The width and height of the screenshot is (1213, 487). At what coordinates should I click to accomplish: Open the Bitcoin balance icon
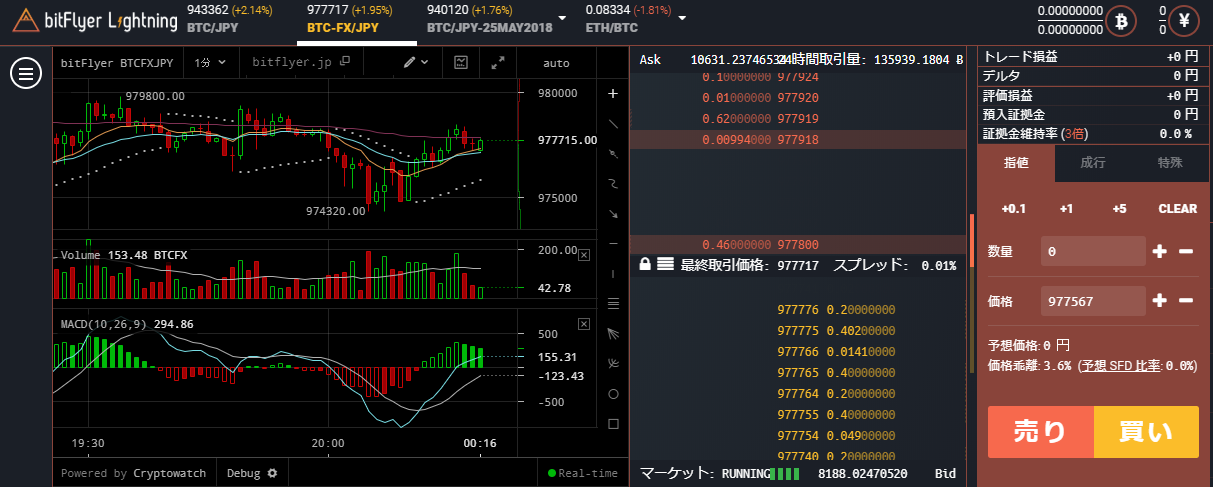pos(1121,20)
